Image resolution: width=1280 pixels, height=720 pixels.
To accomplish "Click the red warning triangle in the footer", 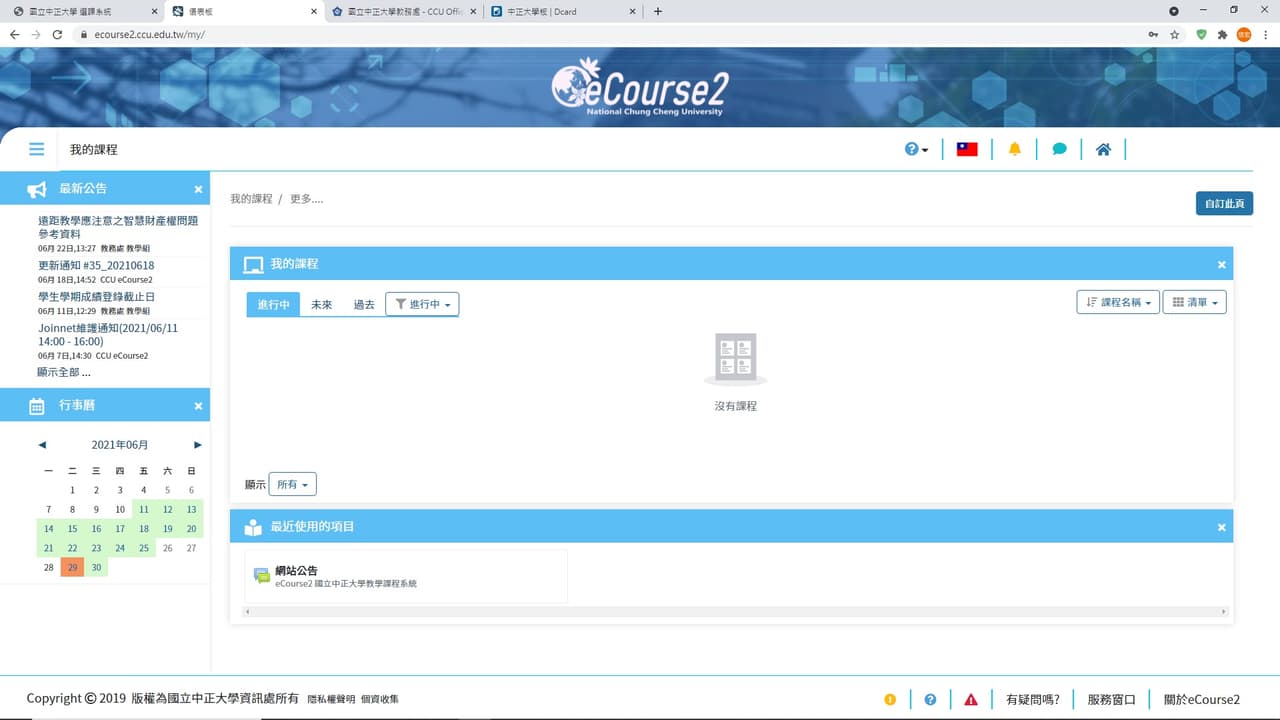I will [x=971, y=698].
